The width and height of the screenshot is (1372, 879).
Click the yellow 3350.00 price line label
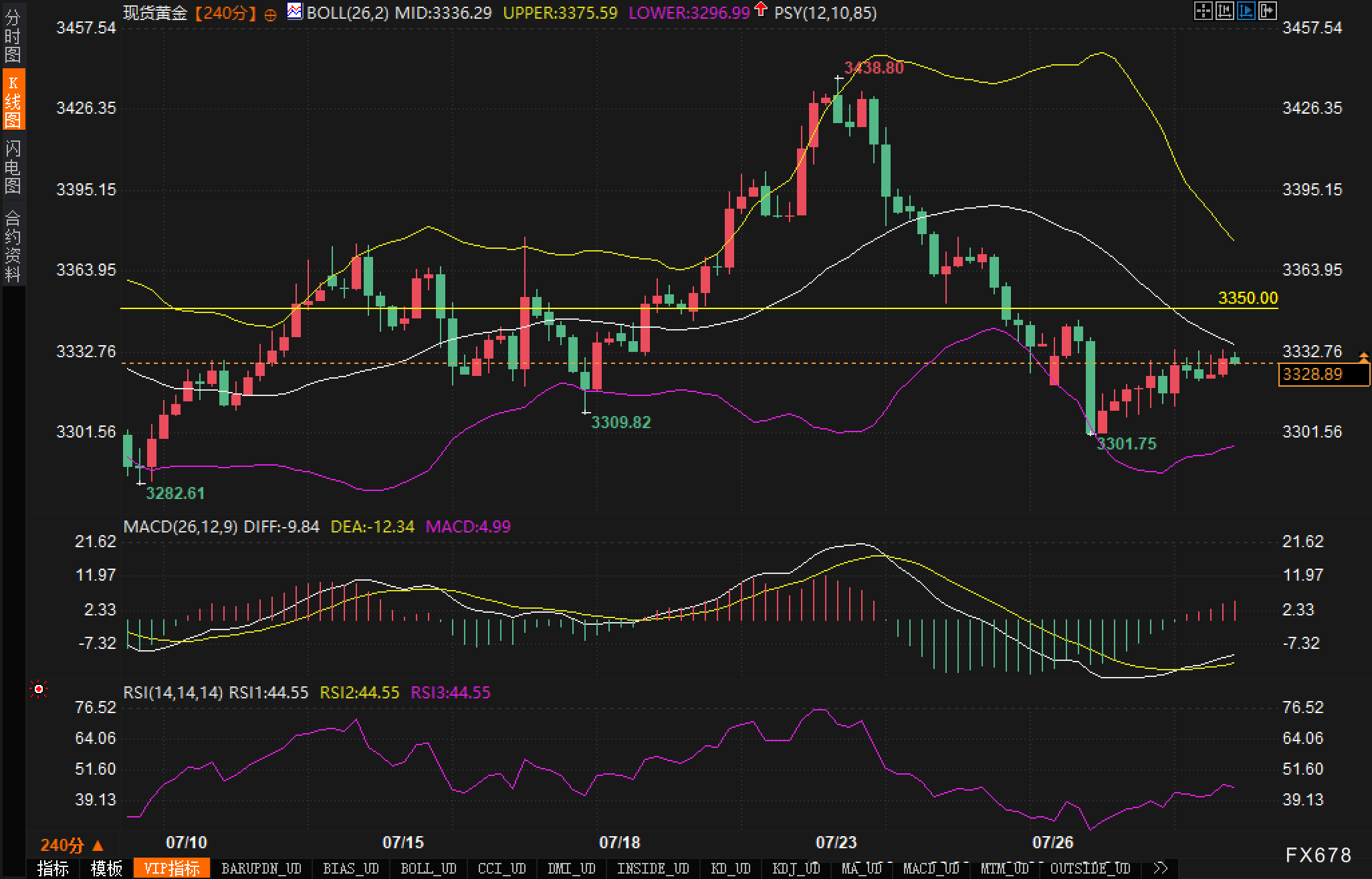1248,298
